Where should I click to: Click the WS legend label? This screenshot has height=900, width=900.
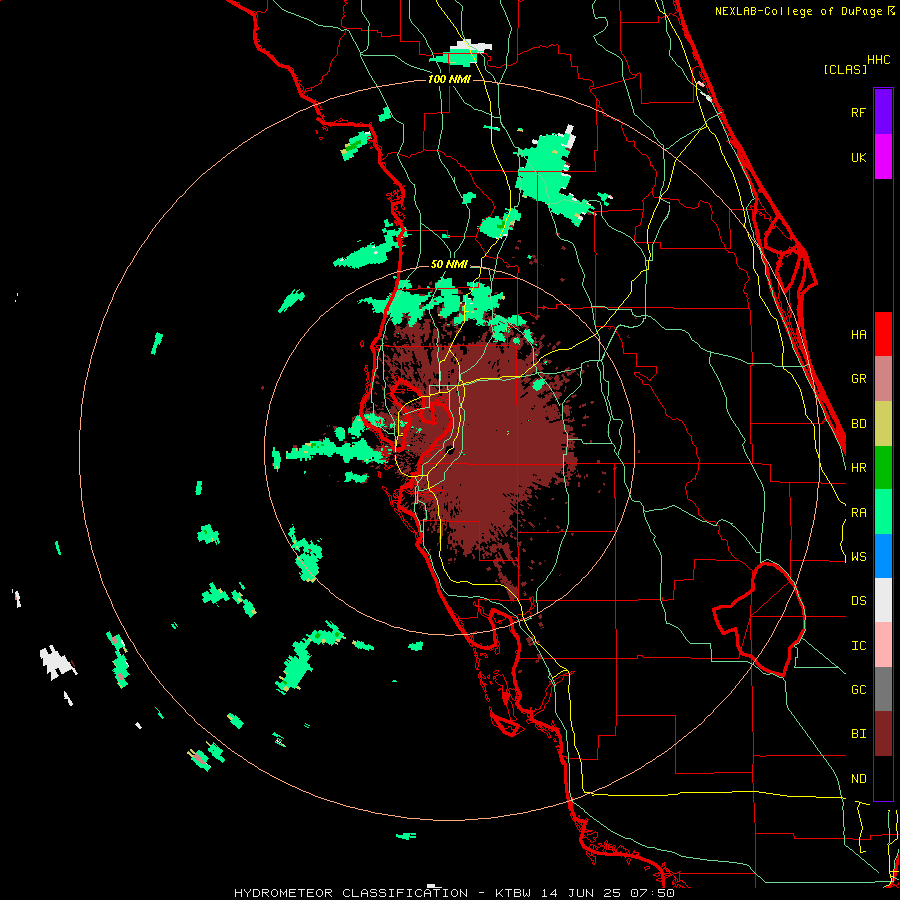[x=858, y=557]
